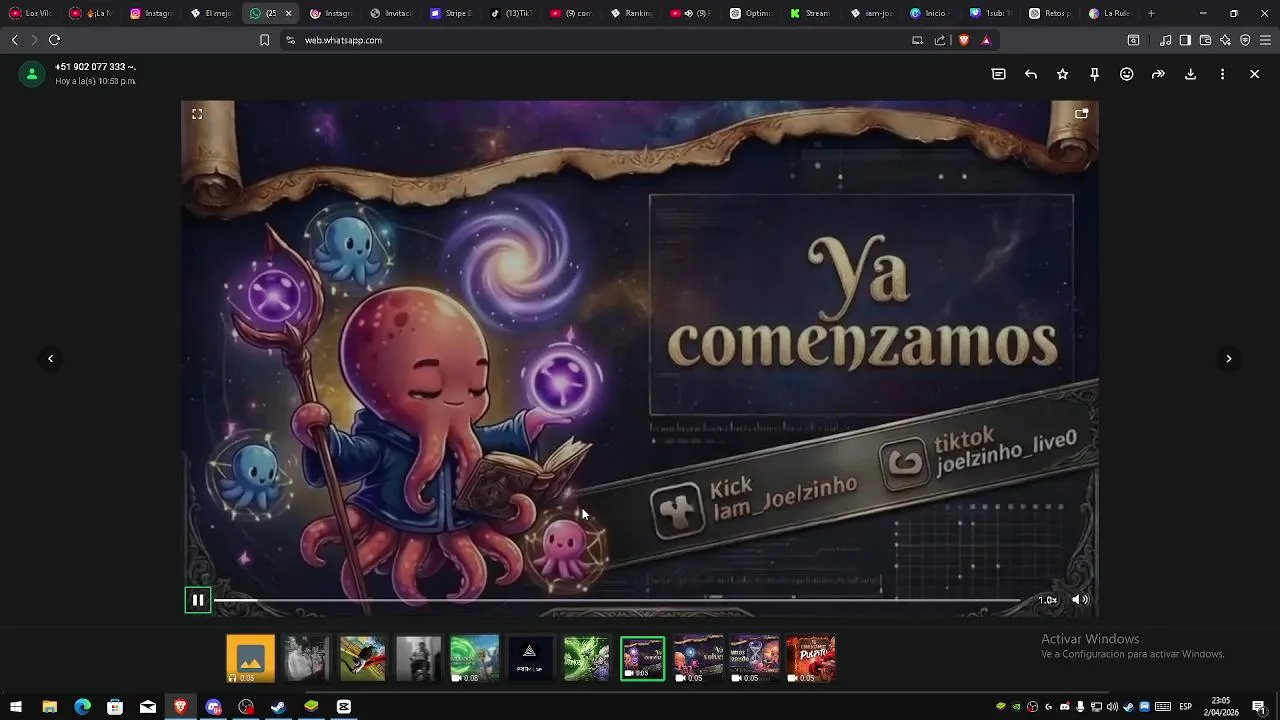Launch Steam from the taskbar
The image size is (1280, 720).
pyautogui.click(x=278, y=707)
